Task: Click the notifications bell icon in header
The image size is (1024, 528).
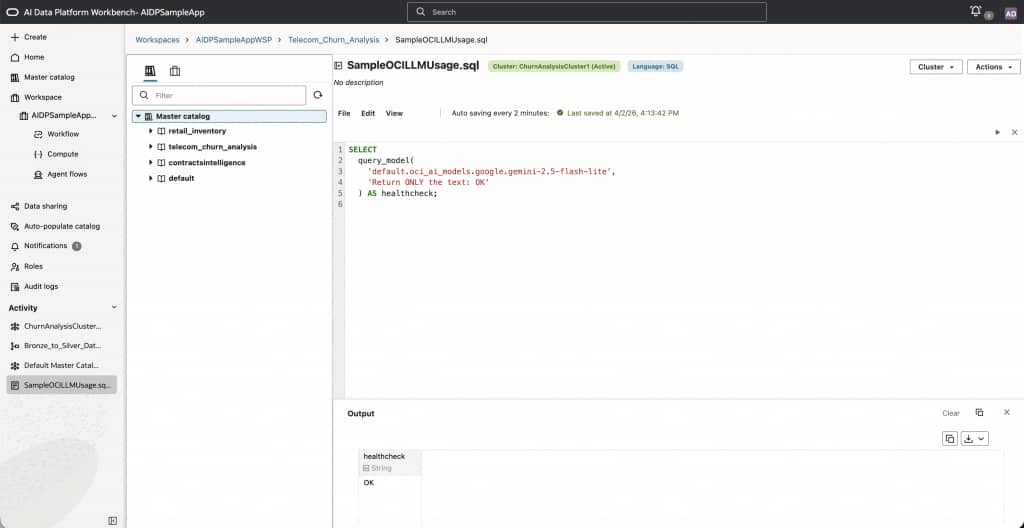Action: (x=976, y=11)
